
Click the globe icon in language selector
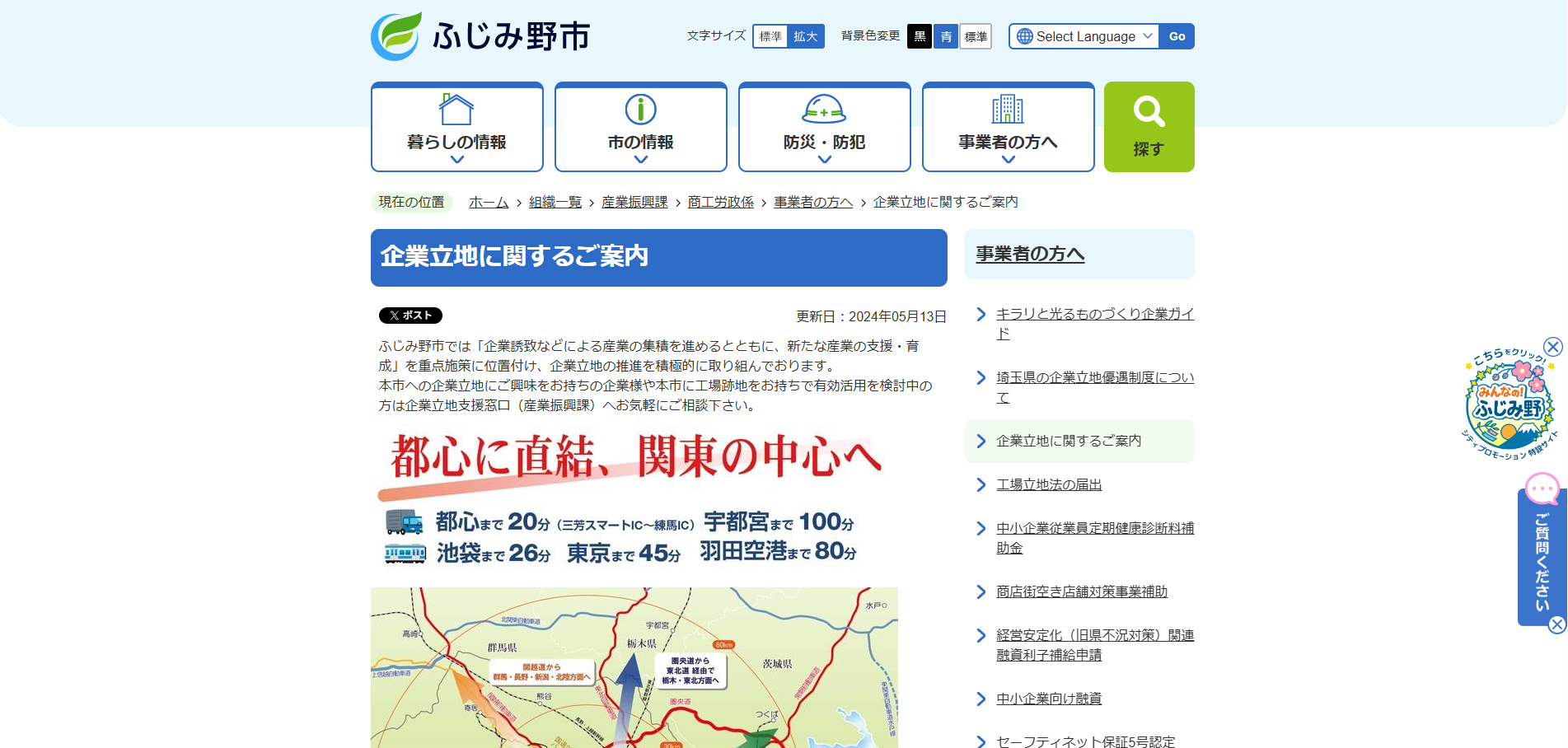(x=1025, y=36)
